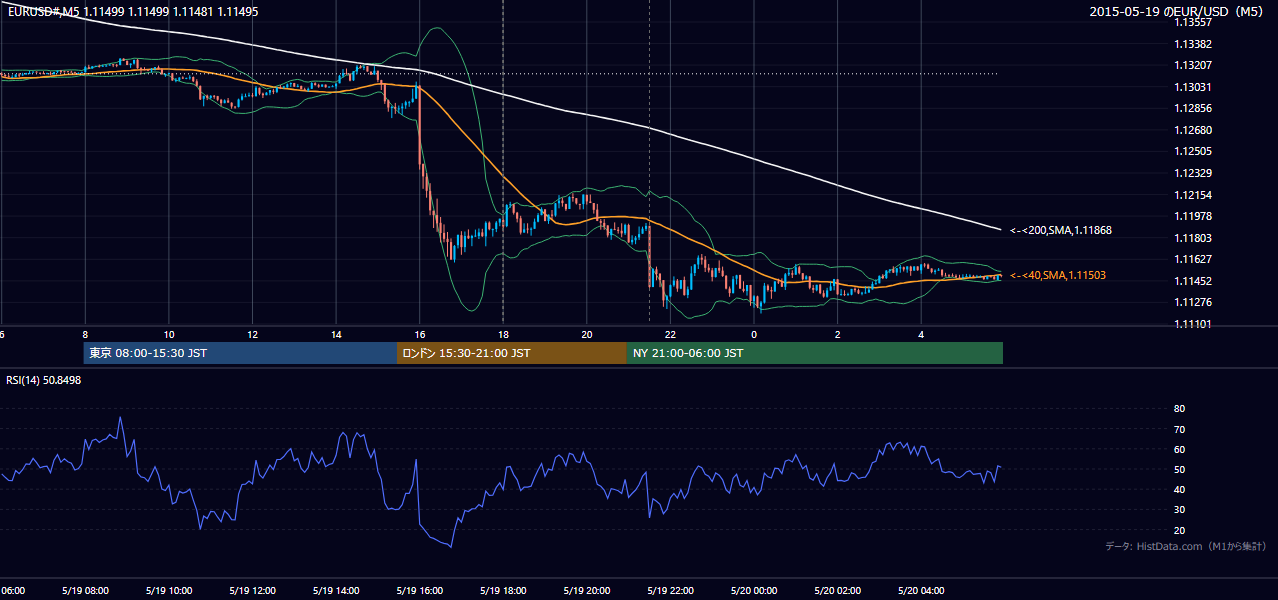Click the RSI 30 level label
Viewport: 1278px width, 600px height.
[1179, 510]
